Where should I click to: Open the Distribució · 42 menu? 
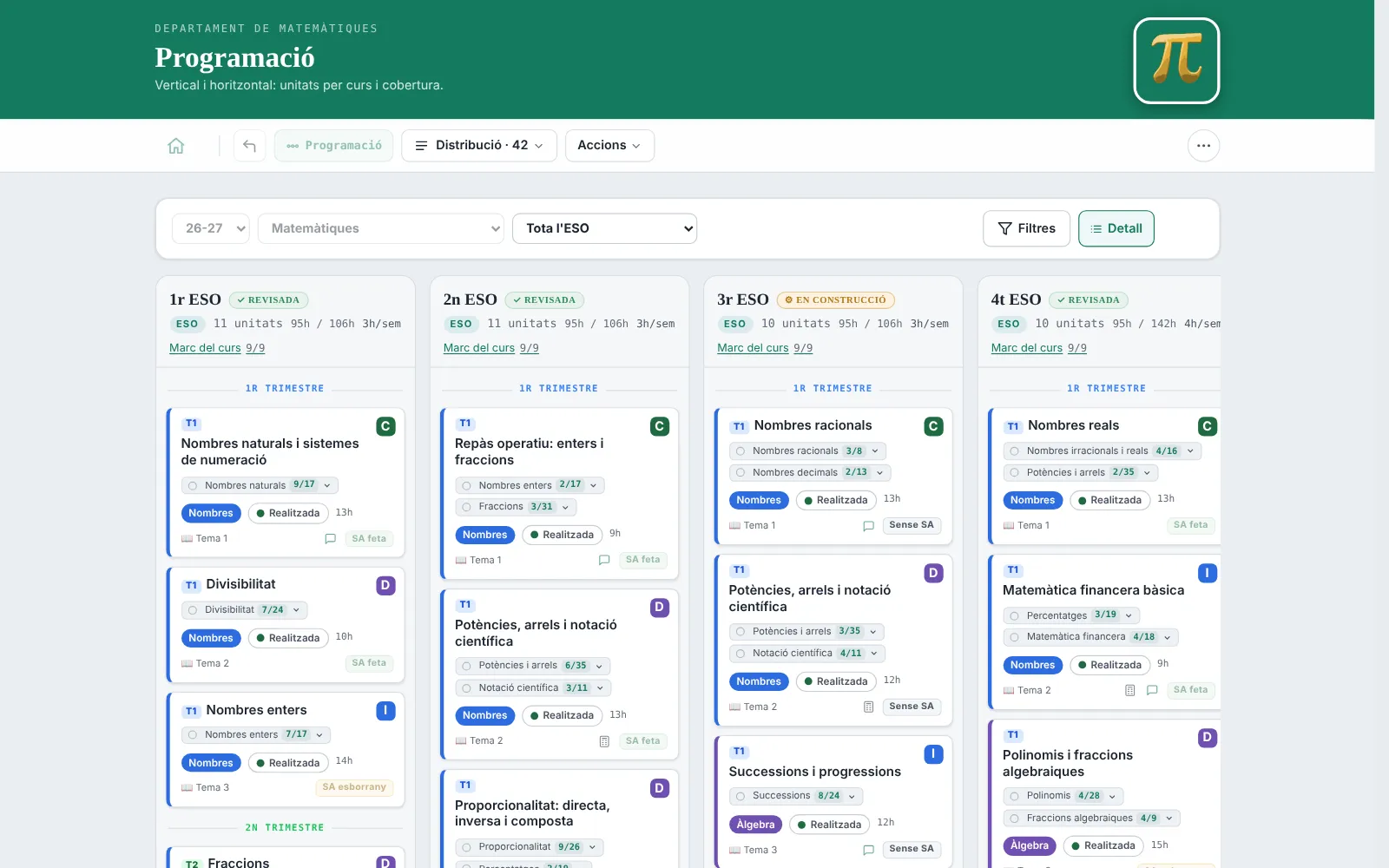tap(479, 146)
